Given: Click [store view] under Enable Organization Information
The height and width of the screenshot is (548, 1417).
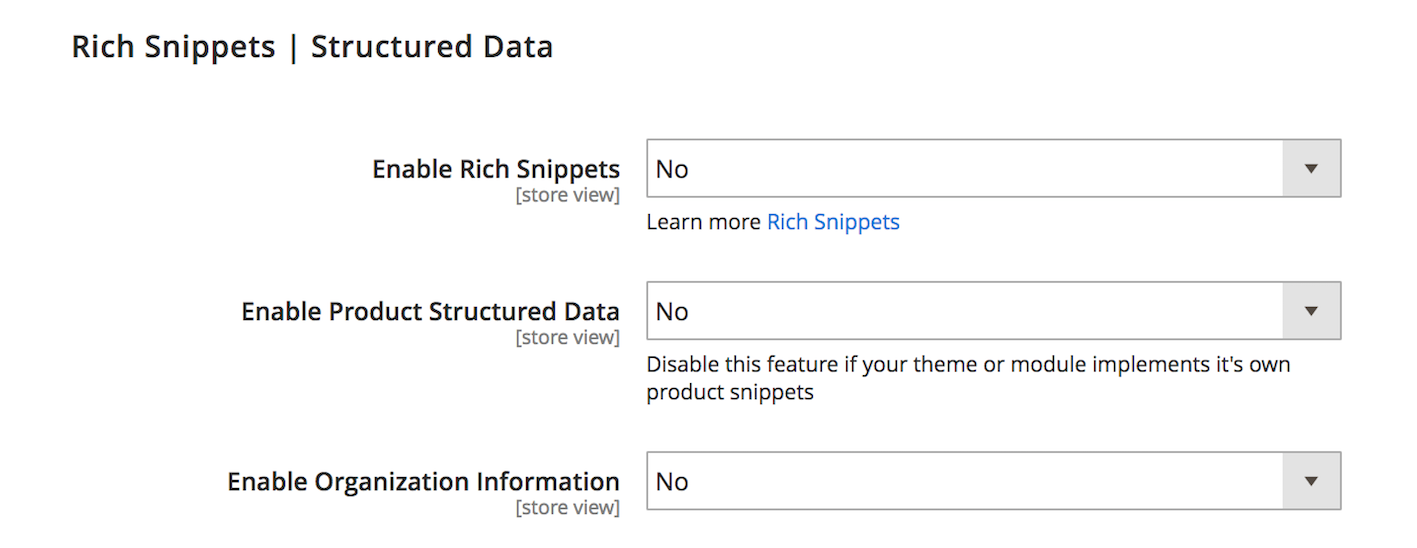Looking at the screenshot, I should (567, 507).
